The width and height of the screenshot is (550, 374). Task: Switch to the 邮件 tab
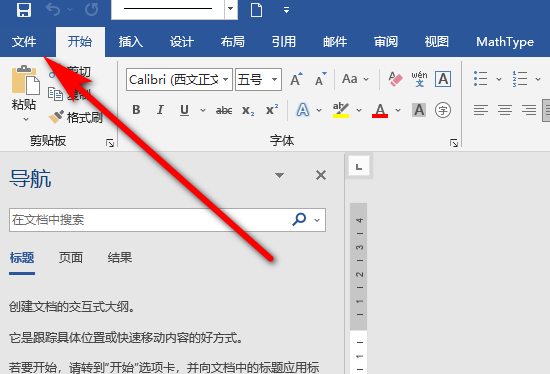(335, 42)
